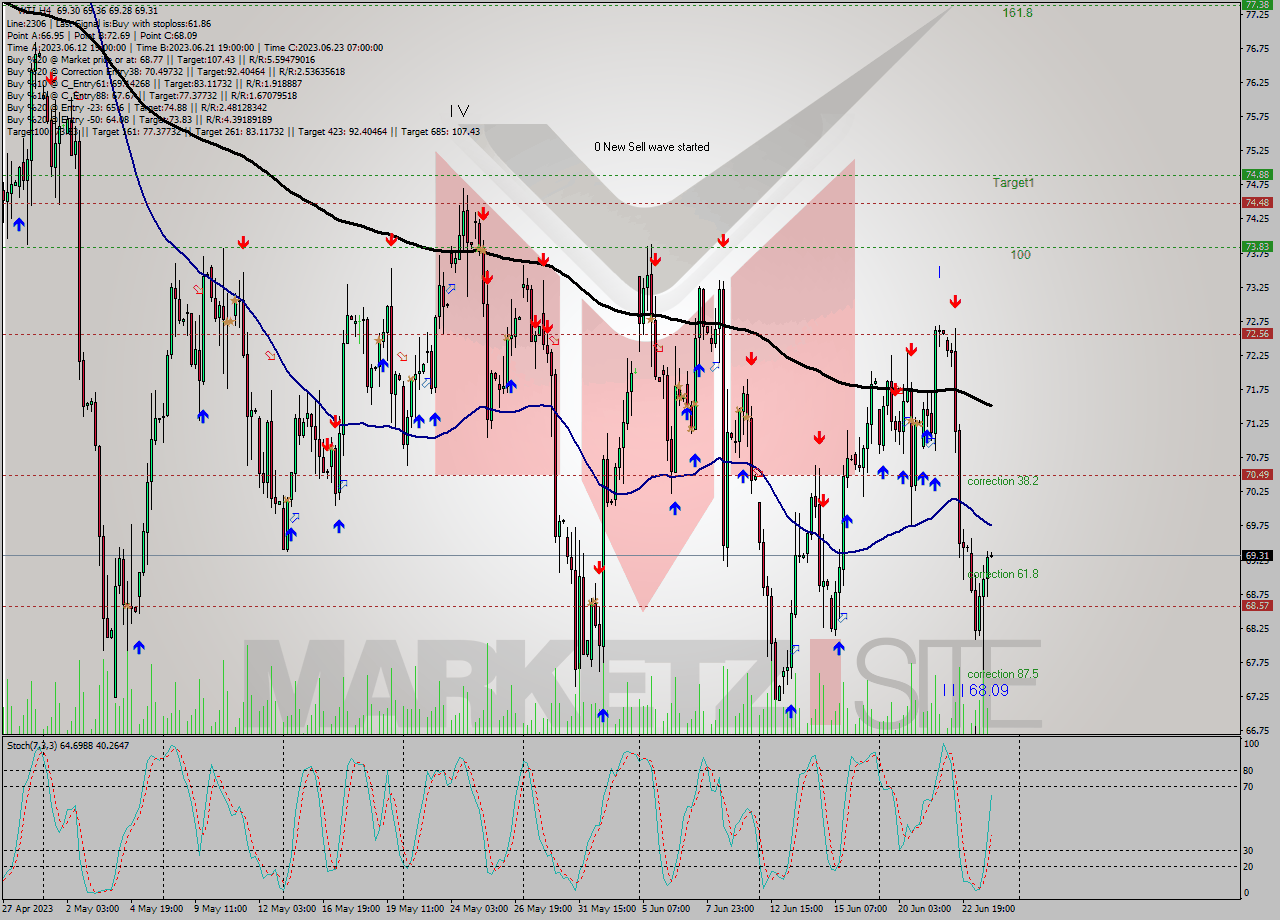The image size is (1280, 920).
Task: Click the Target1 level label
Action: pos(1014,183)
